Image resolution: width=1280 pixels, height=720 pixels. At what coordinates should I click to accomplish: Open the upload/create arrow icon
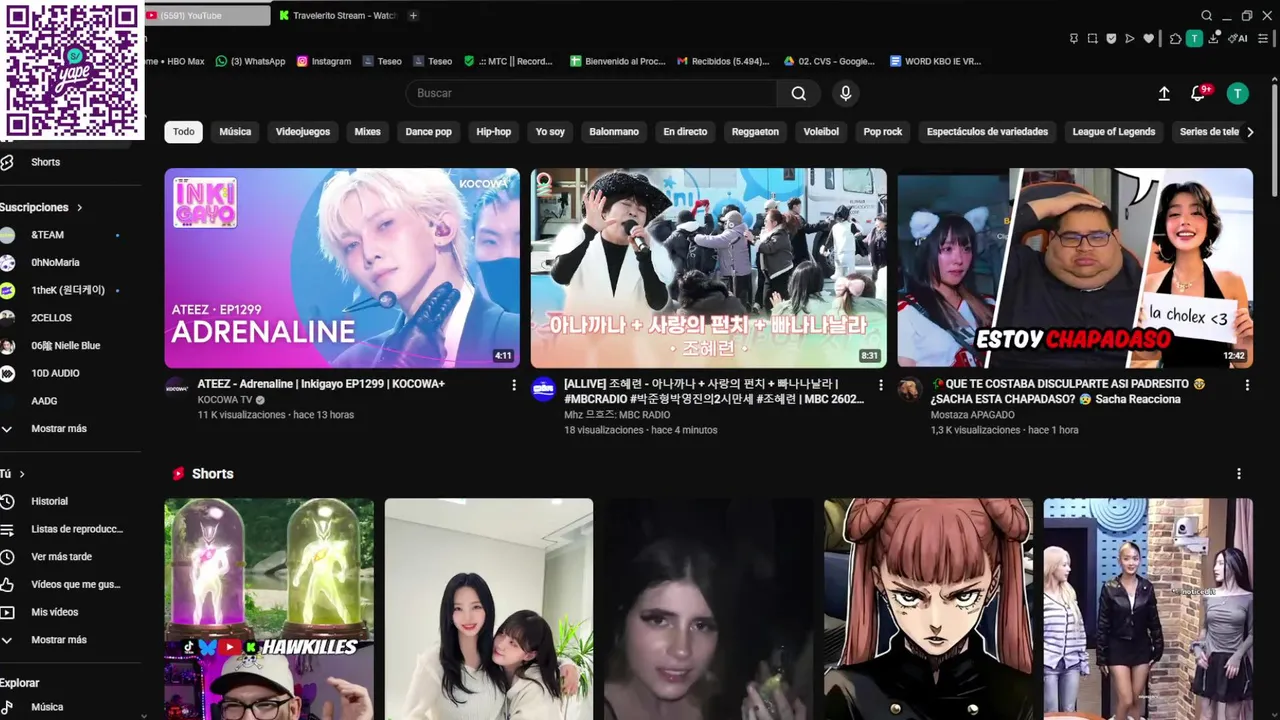tap(1164, 93)
